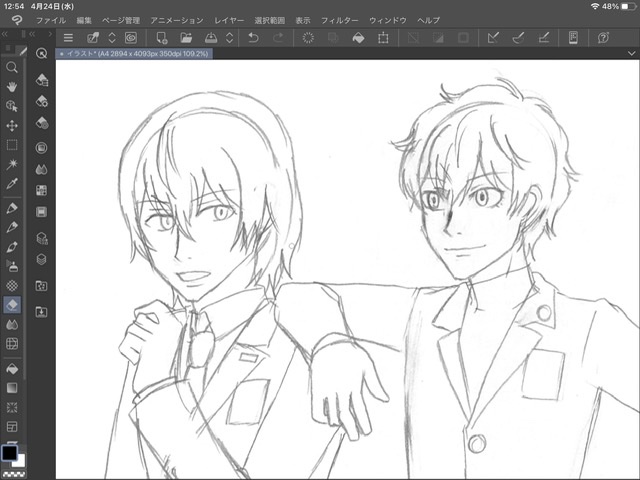Save the illustration
Screen dimensions: 640x480
point(211,38)
